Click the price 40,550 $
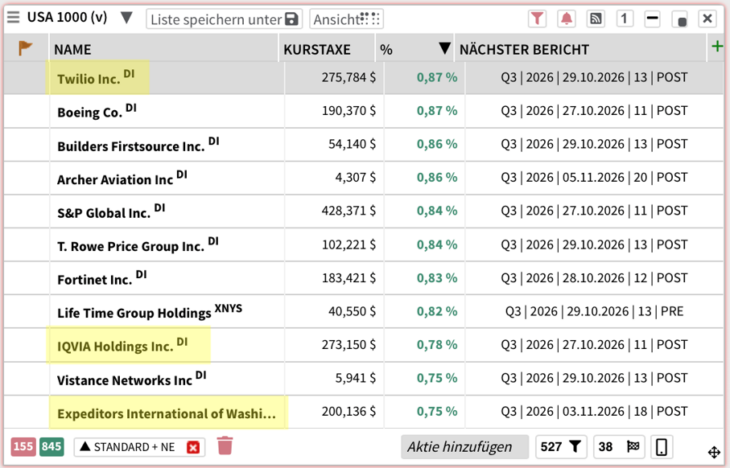Screen dimensions: 730x468 click(x=352, y=311)
